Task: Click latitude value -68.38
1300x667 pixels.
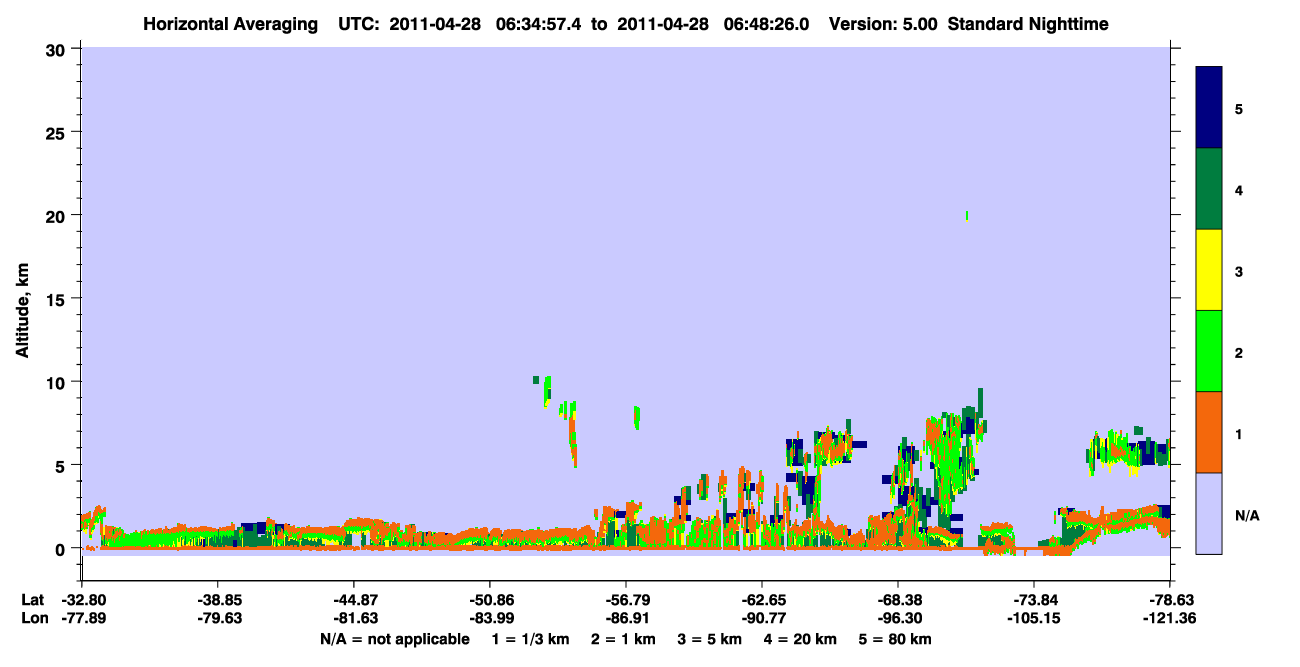Action: [x=897, y=600]
